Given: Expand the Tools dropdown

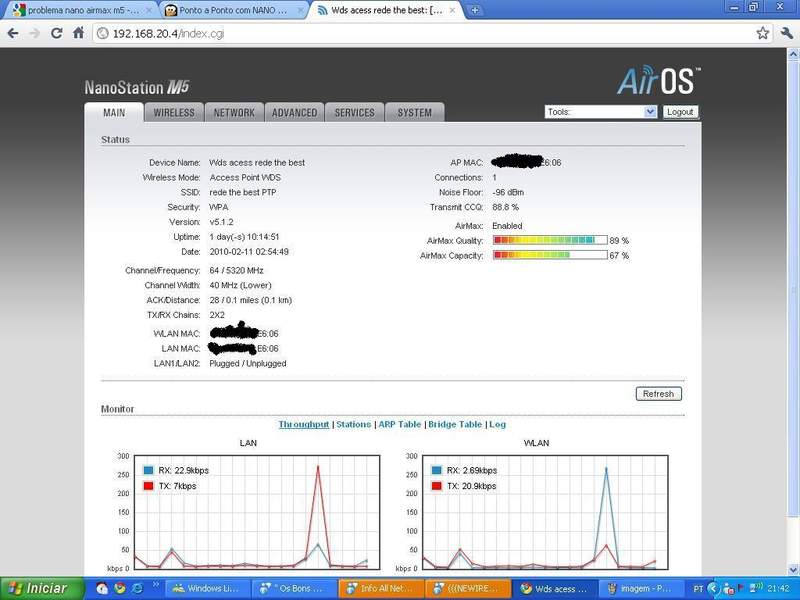Looking at the screenshot, I should 601,112.
